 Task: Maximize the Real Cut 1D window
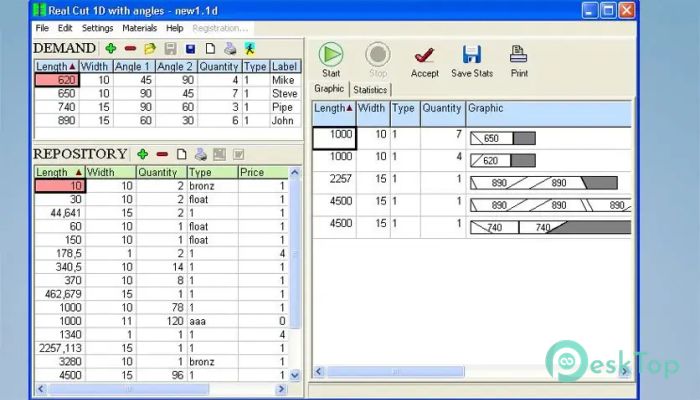608,10
